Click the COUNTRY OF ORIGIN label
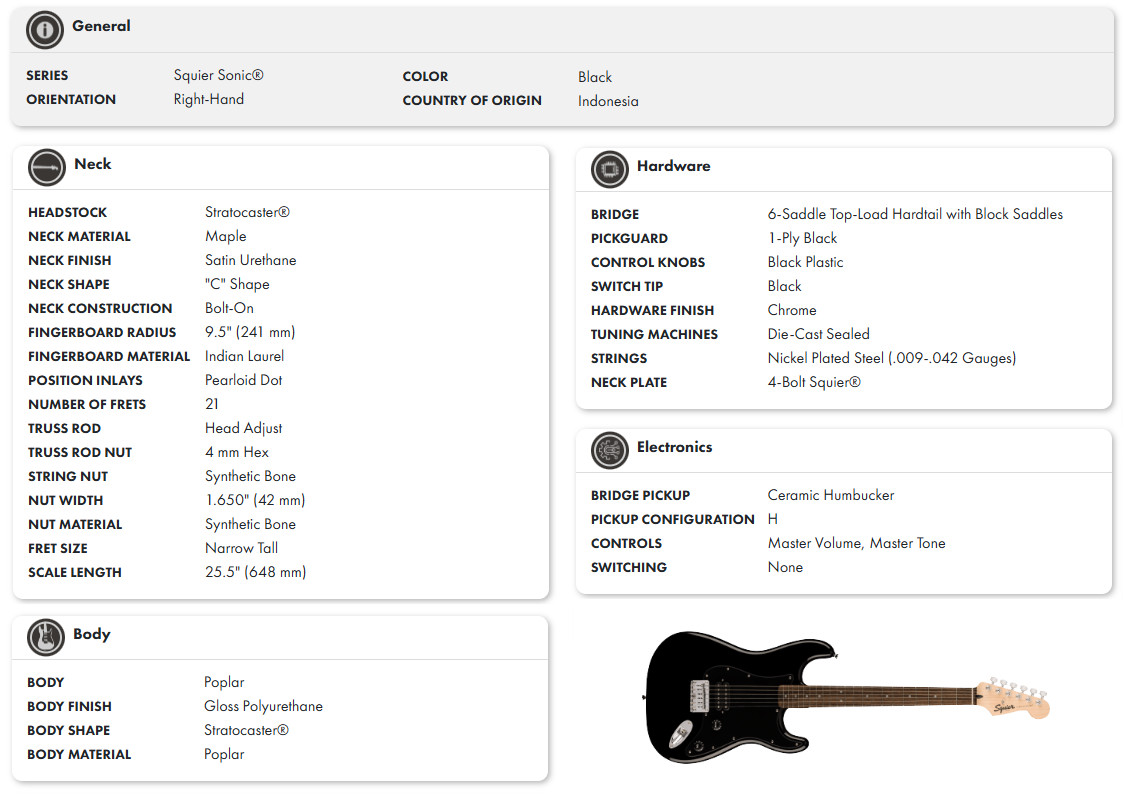 (472, 100)
